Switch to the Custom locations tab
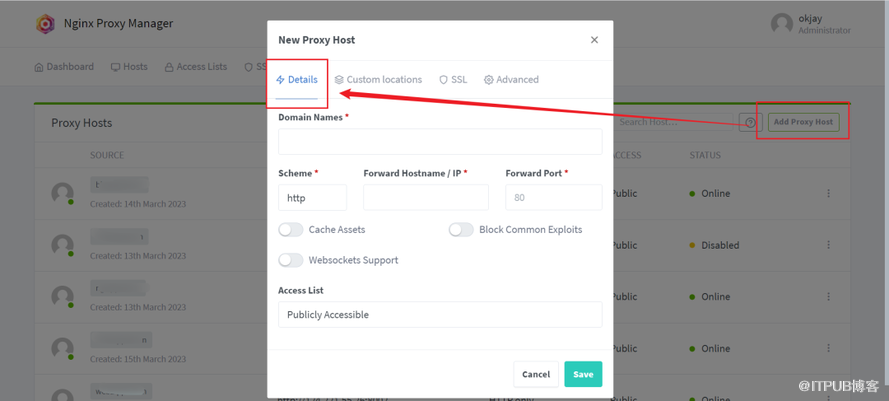889x401 pixels. (379, 80)
